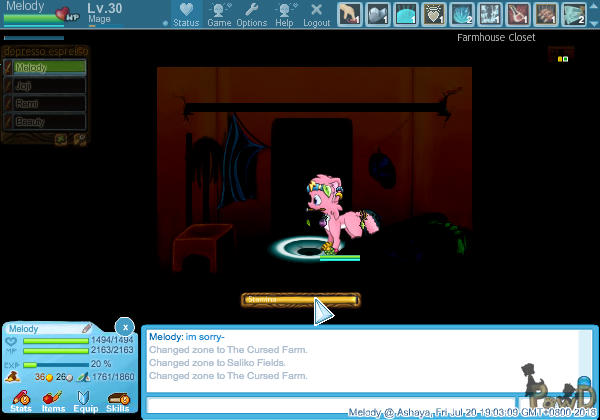Click the chat text input field
The image size is (600, 420).
(340, 404)
